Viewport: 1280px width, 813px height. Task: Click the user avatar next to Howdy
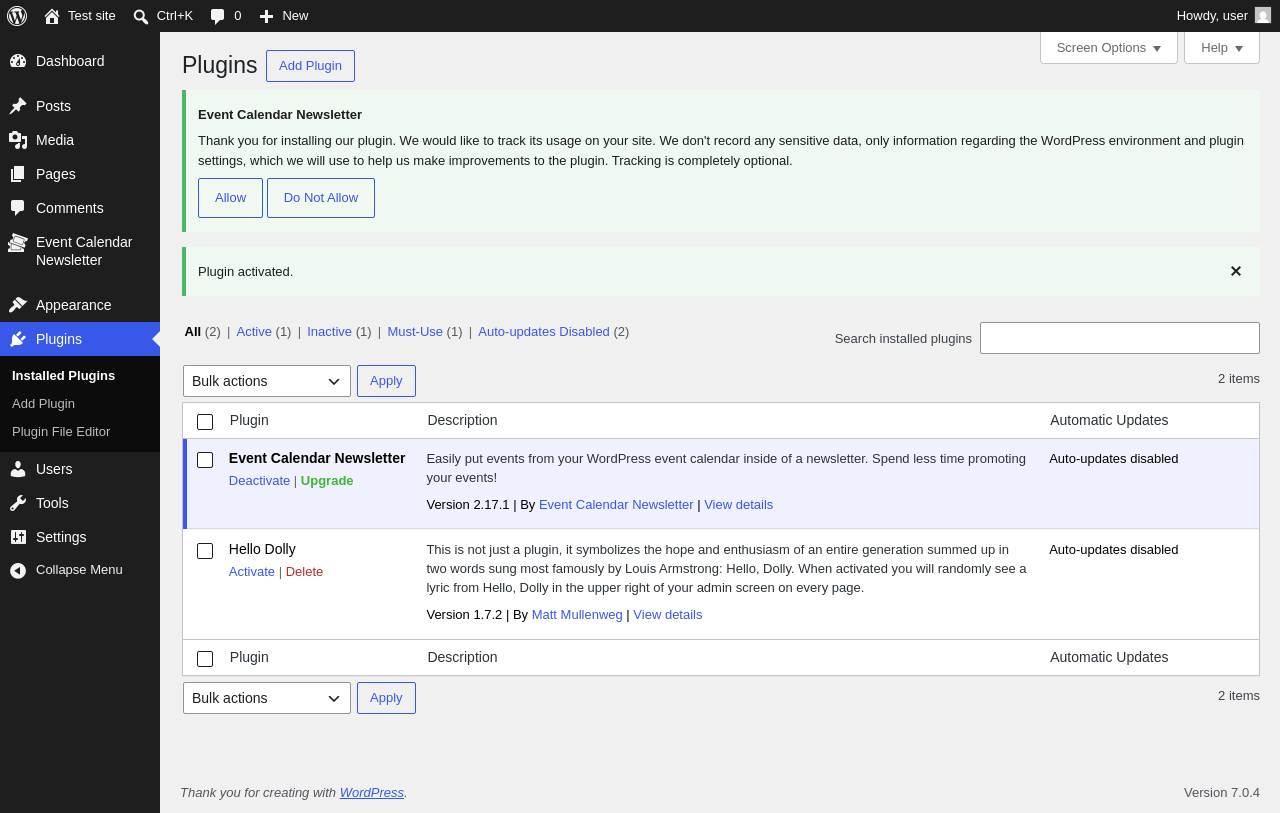pyautogui.click(x=1263, y=15)
